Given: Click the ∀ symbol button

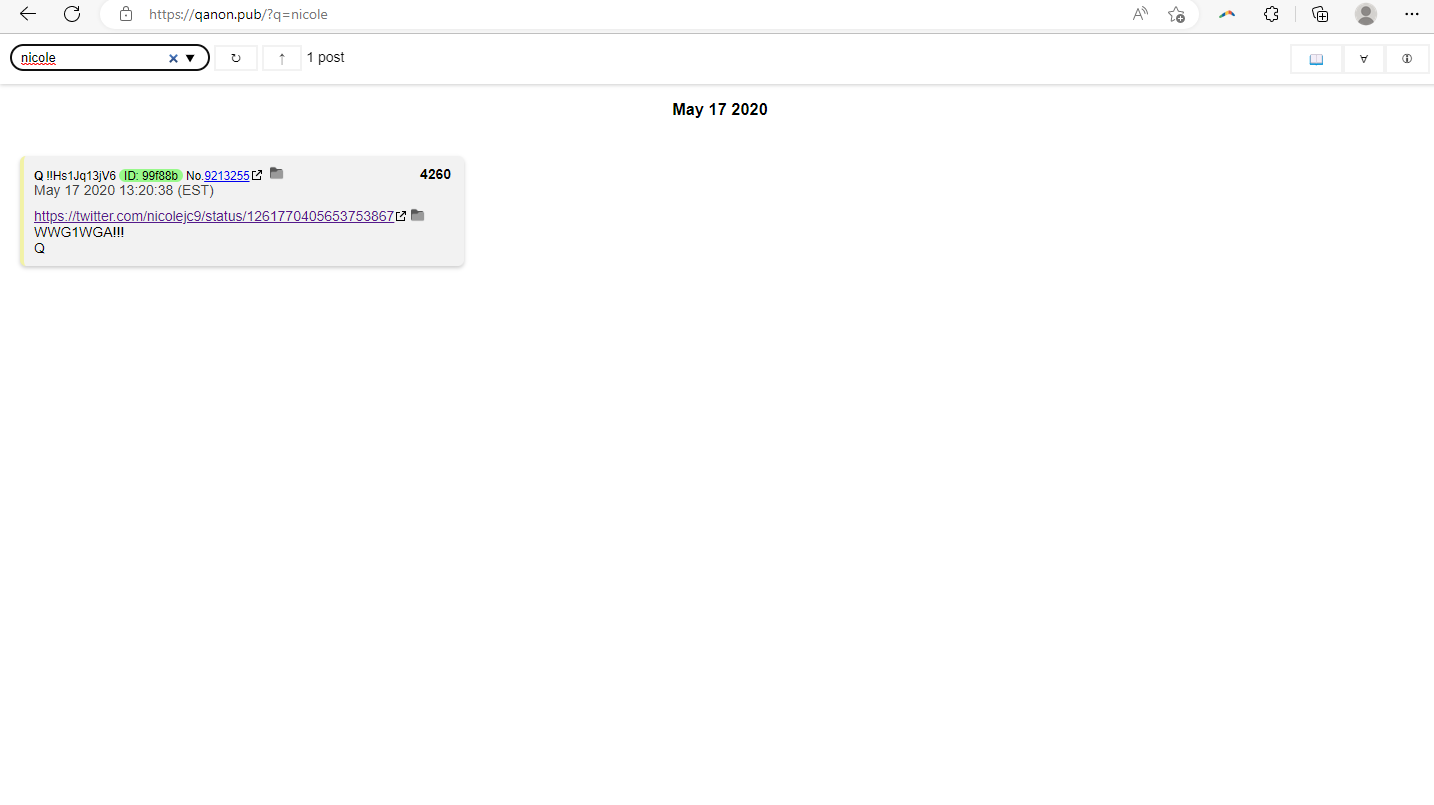Looking at the screenshot, I should (1364, 59).
